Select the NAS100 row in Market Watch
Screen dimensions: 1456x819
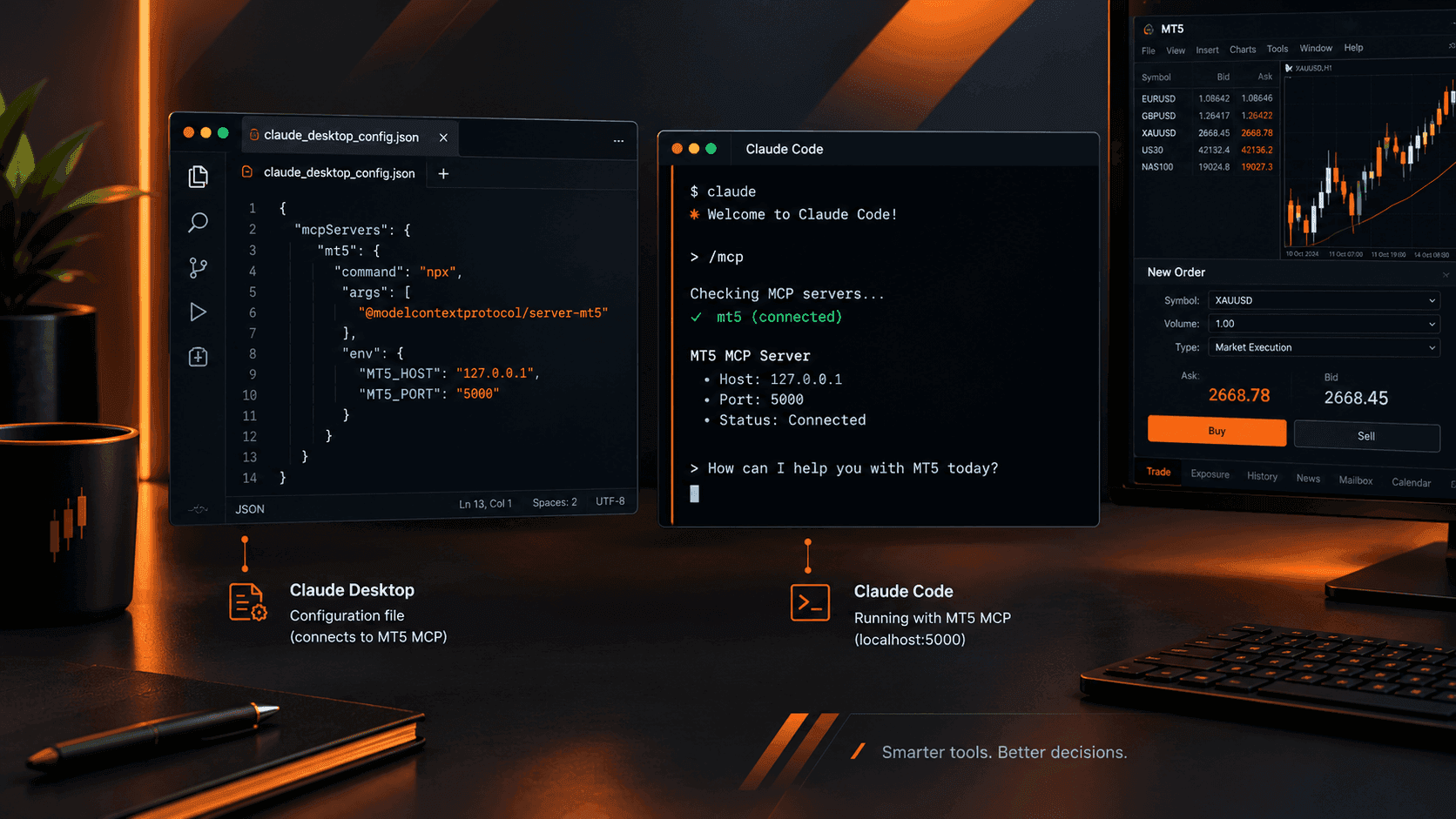(1207, 167)
